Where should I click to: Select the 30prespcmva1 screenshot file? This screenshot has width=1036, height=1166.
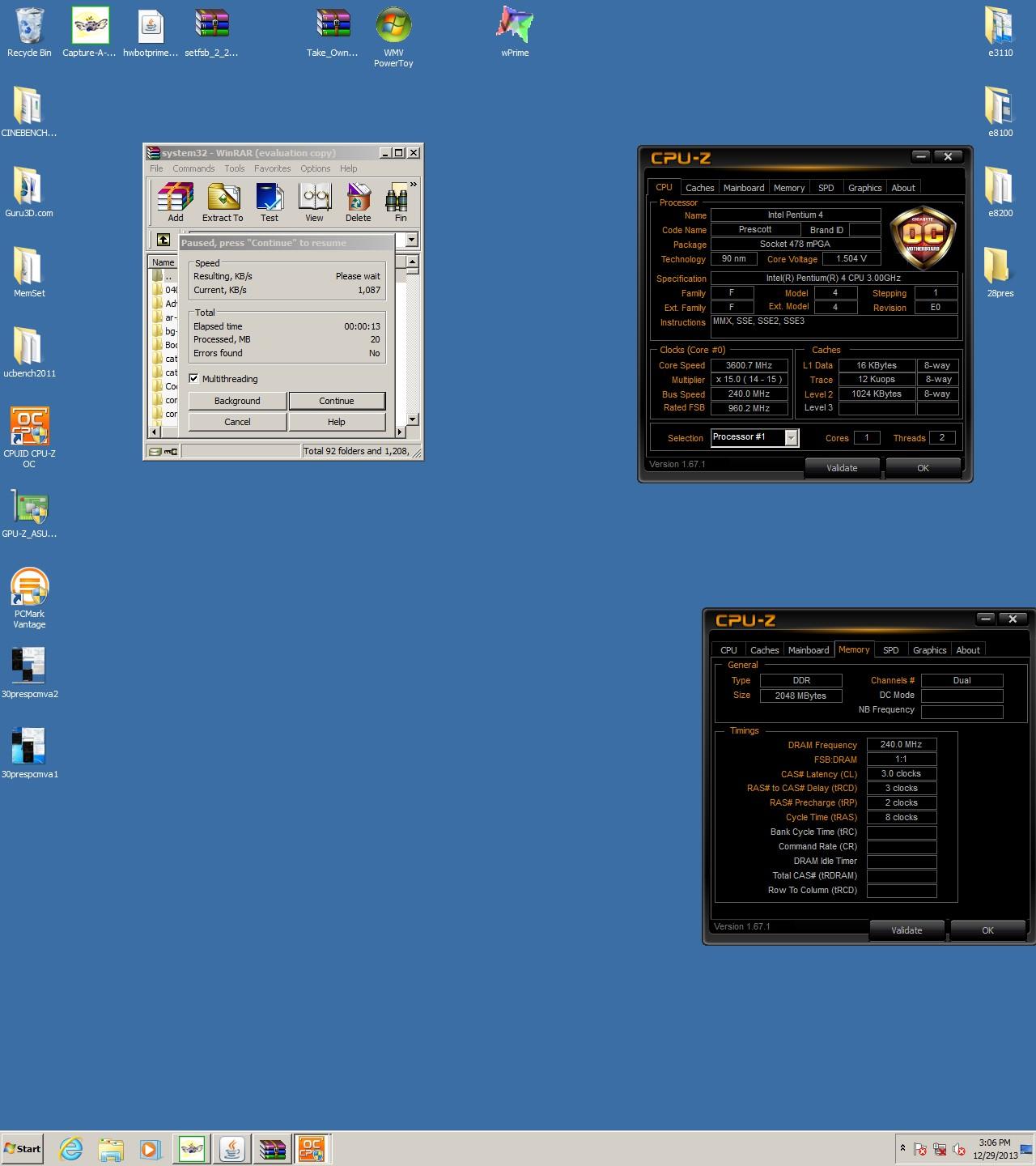tap(29, 753)
